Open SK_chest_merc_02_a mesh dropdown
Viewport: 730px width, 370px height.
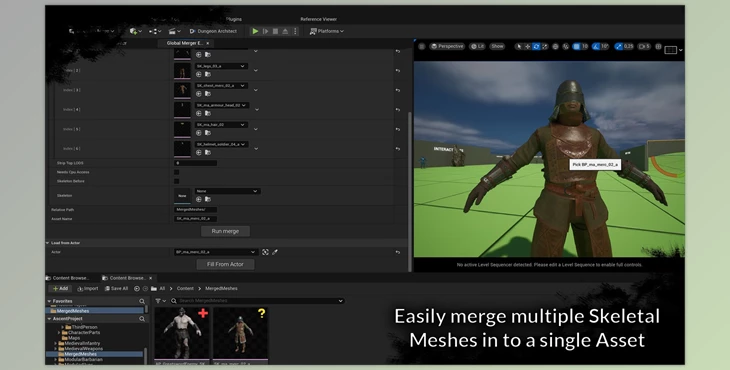point(221,86)
